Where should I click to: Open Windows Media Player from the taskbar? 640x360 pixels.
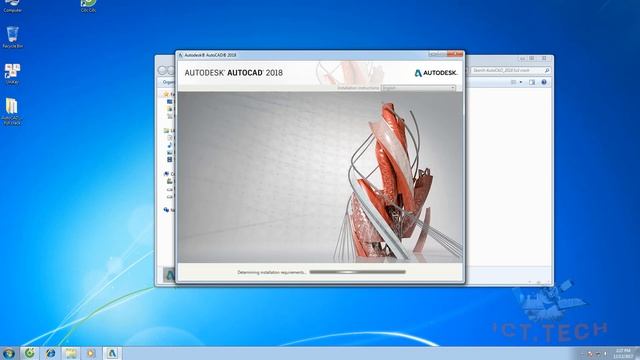(91, 353)
